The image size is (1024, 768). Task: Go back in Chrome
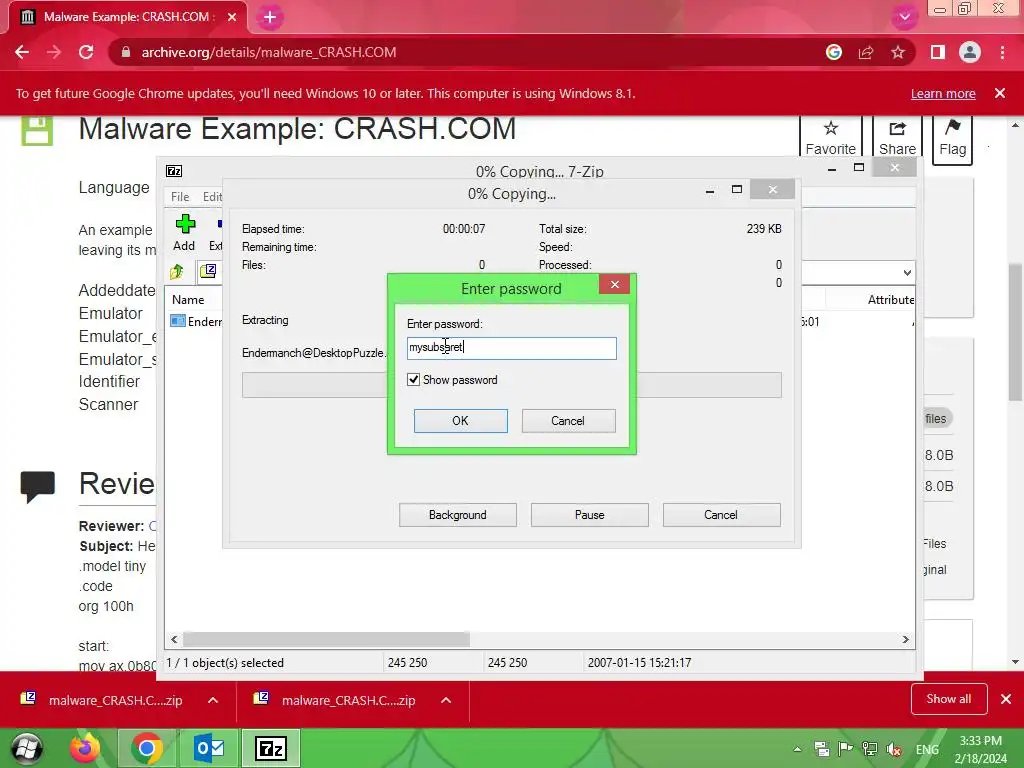(22, 52)
